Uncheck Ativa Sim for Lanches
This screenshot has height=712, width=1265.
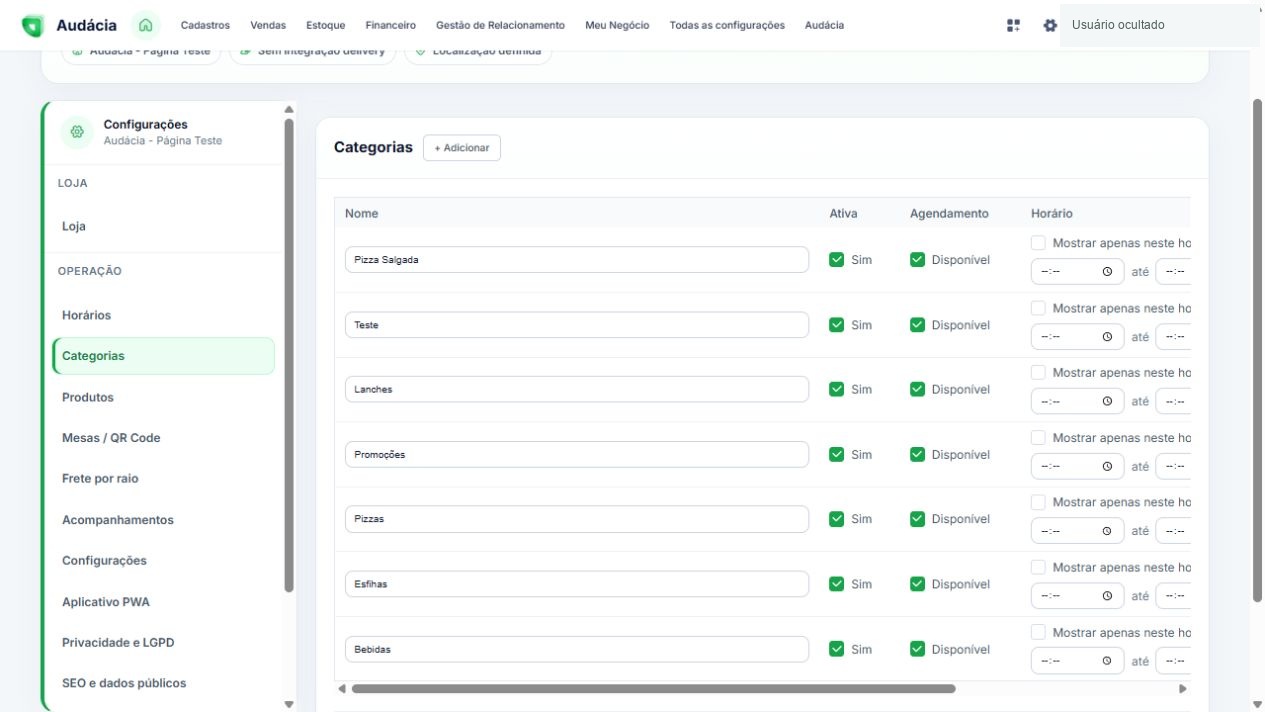[x=837, y=389]
